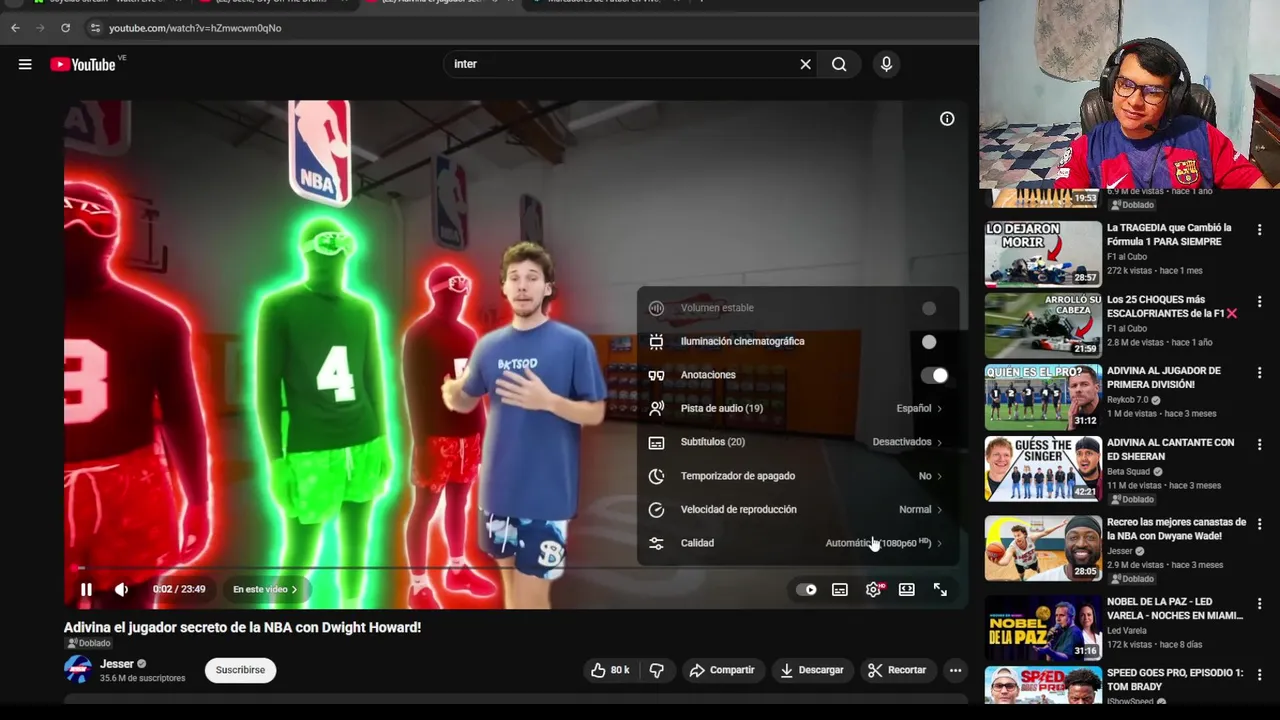The height and width of the screenshot is (720, 1280).
Task: Open Dwyane Wade canastas video thumbnail
Action: pyautogui.click(x=1043, y=548)
